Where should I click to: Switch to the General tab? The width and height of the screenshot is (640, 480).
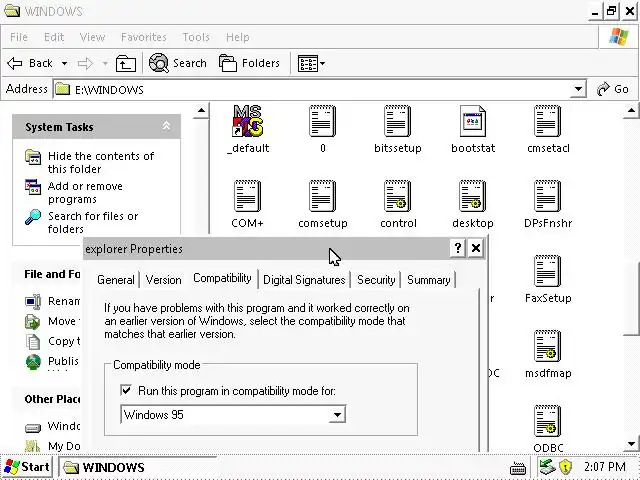(116, 280)
